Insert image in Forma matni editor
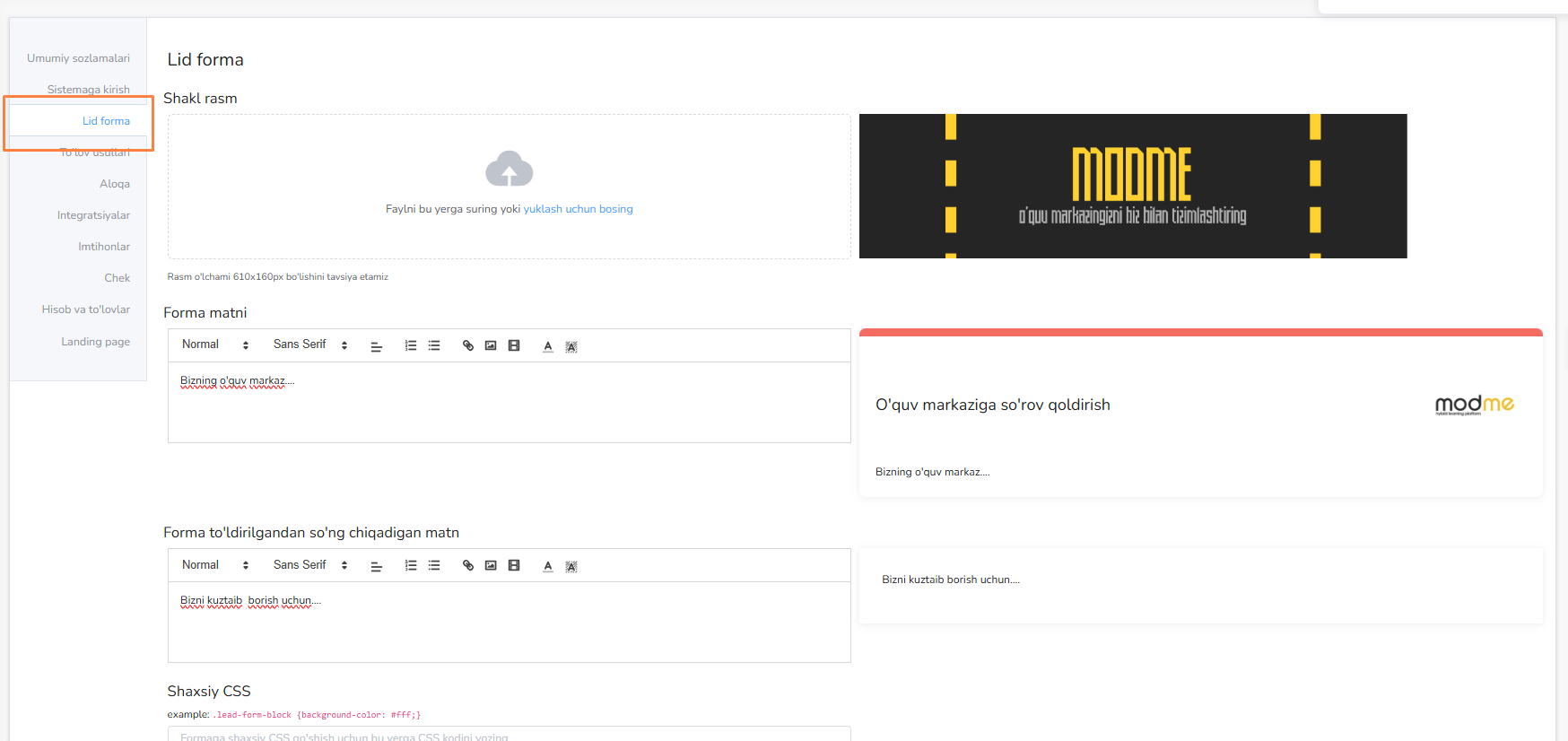 pos(491,345)
